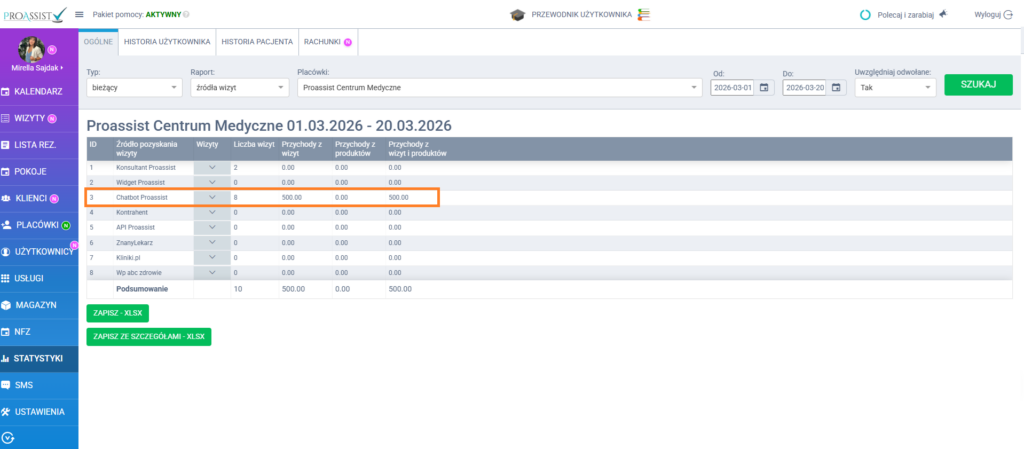1024x449 pixels.
Task: Click the collapse sidebar arrow icon at bottom
Action: pyautogui.click(x=9, y=437)
